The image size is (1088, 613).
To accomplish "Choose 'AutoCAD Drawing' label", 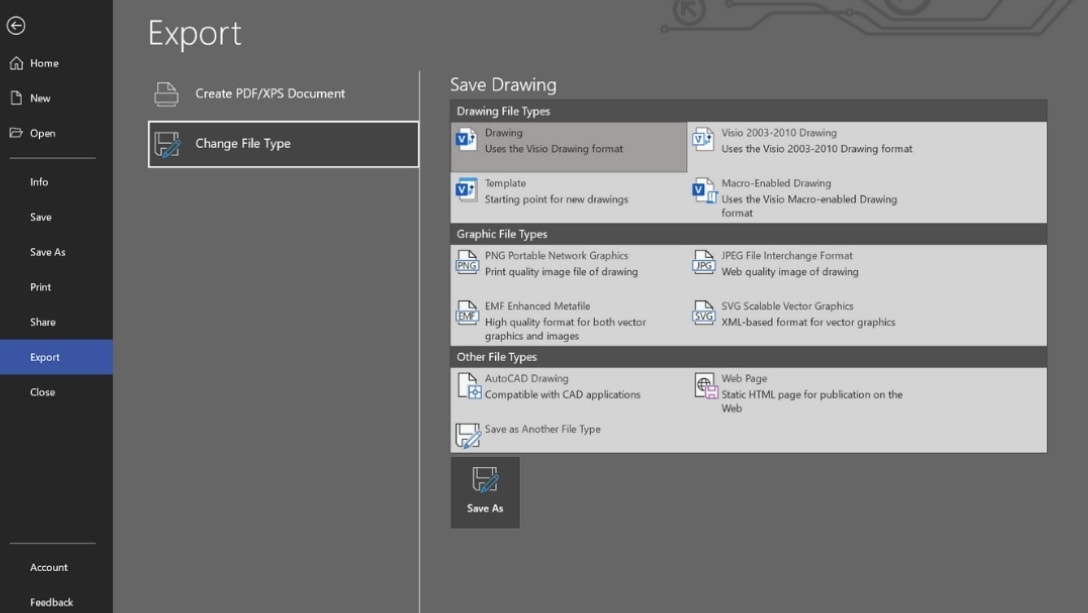I will pos(527,378).
